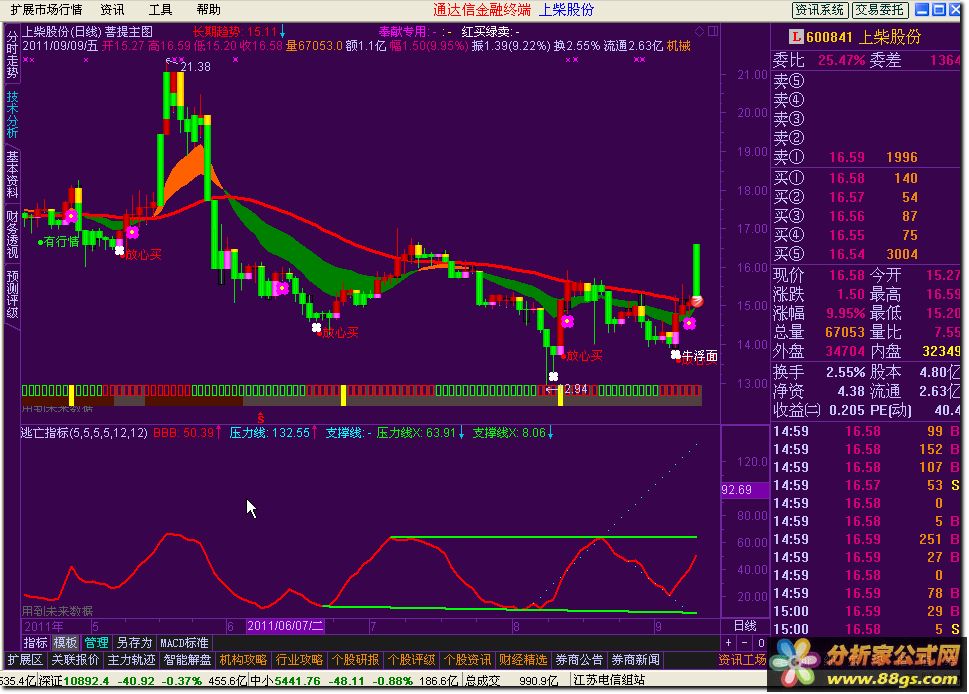Open the 行业攻略 tab
This screenshot has height=694, width=969.
(299, 660)
